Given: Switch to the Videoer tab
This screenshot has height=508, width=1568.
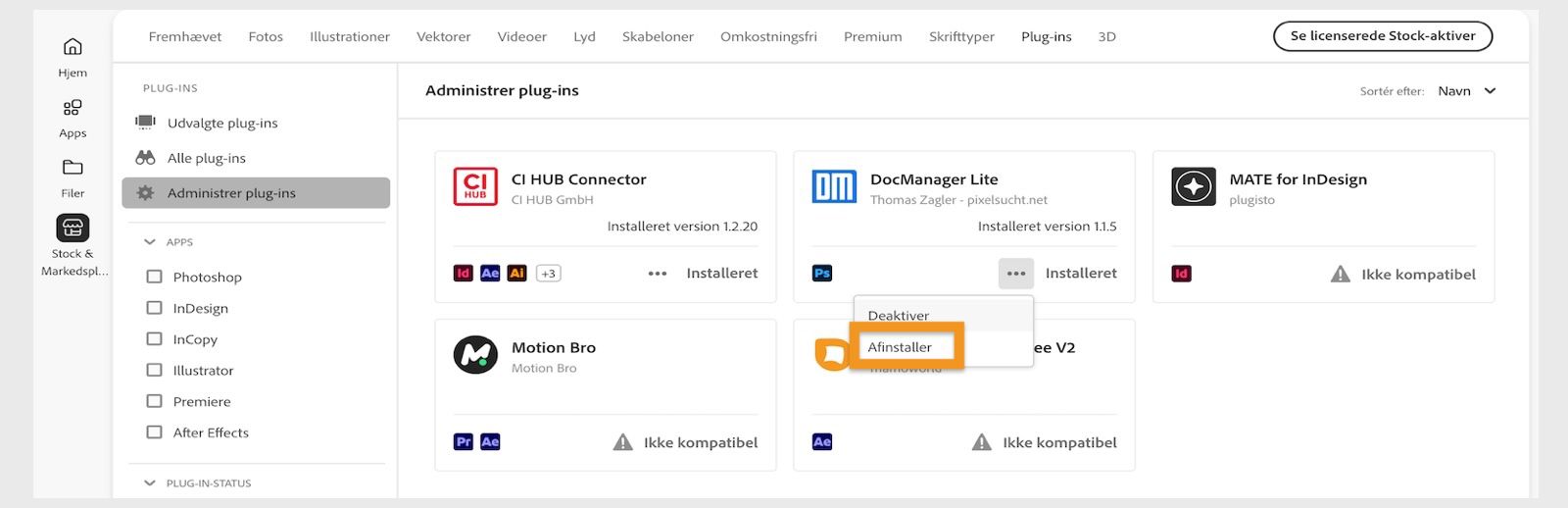Looking at the screenshot, I should pos(521,36).
